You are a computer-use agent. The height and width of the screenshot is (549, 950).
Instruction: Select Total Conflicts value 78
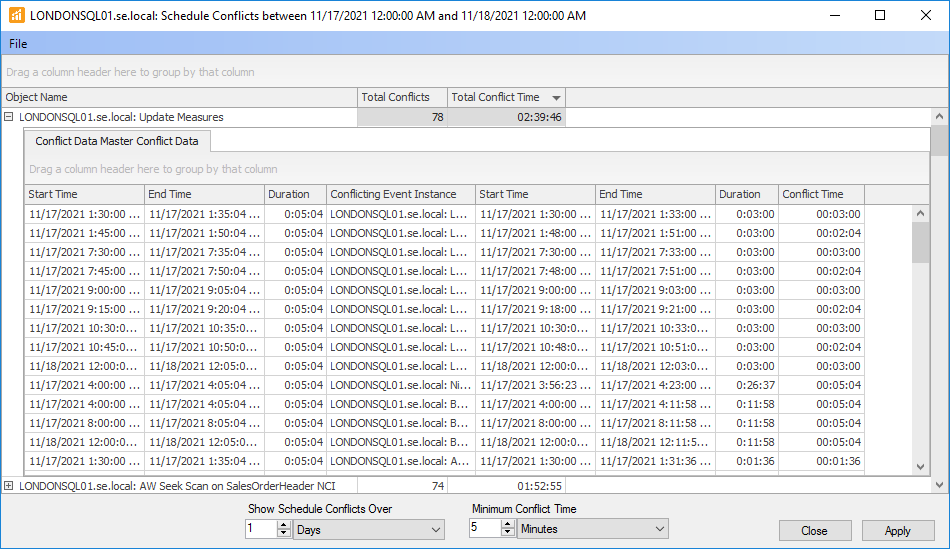coord(402,117)
